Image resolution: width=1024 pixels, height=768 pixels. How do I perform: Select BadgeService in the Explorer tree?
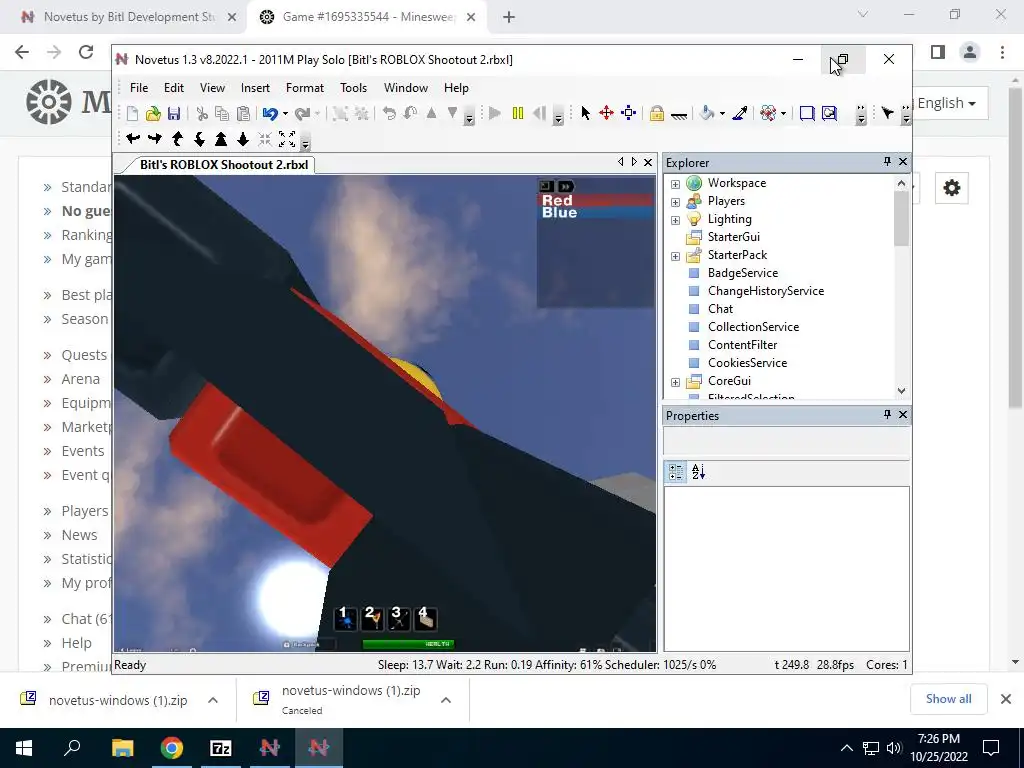[x=743, y=272]
